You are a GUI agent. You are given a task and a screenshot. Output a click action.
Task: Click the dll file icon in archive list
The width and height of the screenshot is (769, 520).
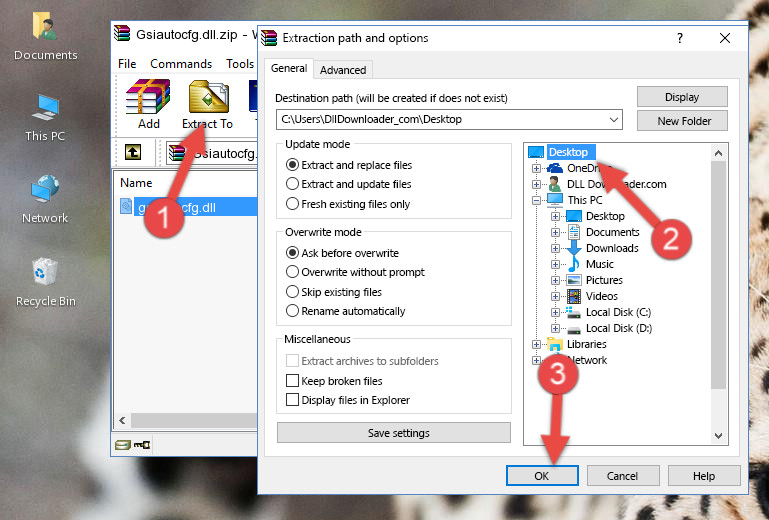tap(126, 207)
